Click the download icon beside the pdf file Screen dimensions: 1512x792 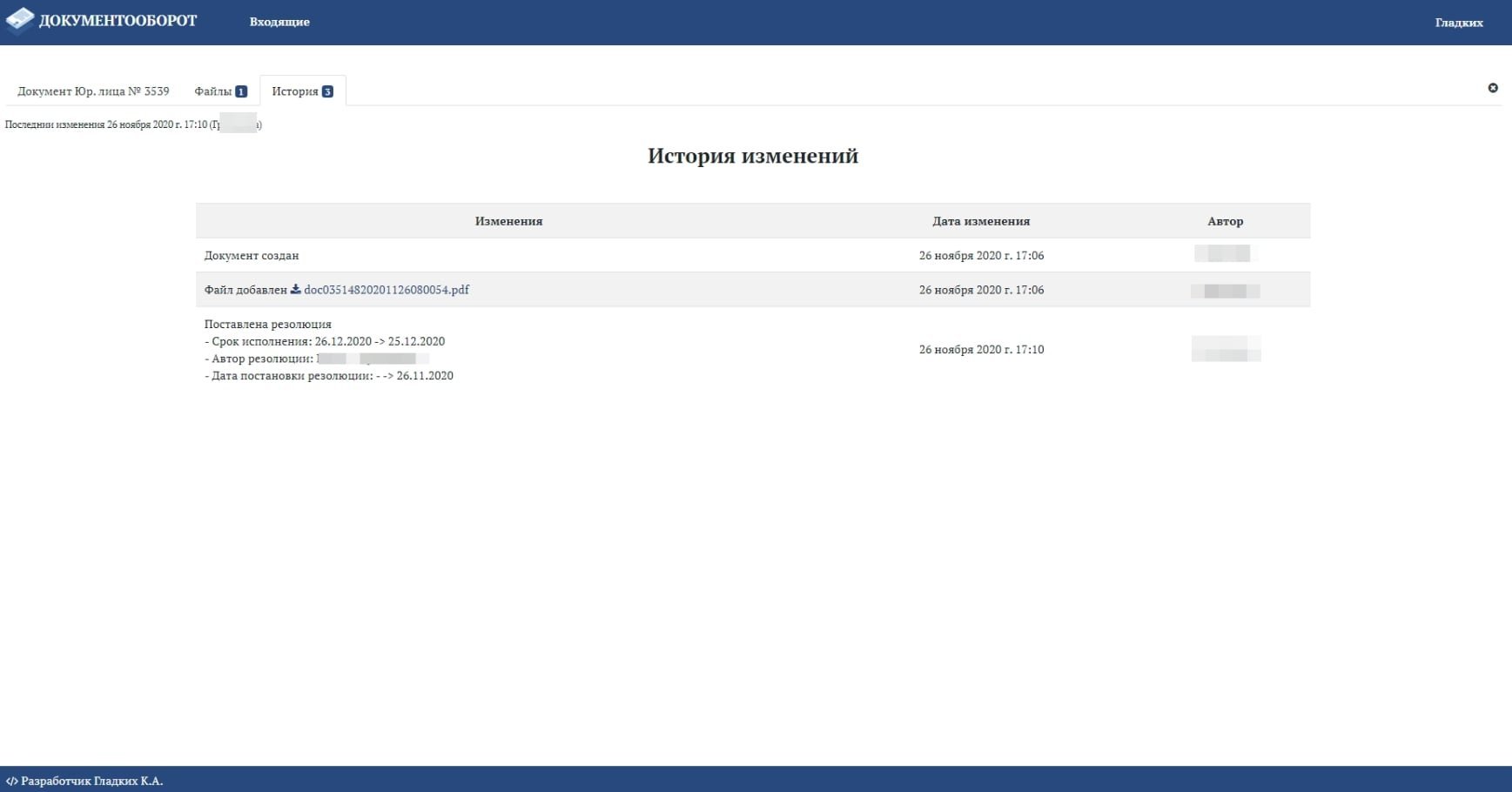point(295,290)
